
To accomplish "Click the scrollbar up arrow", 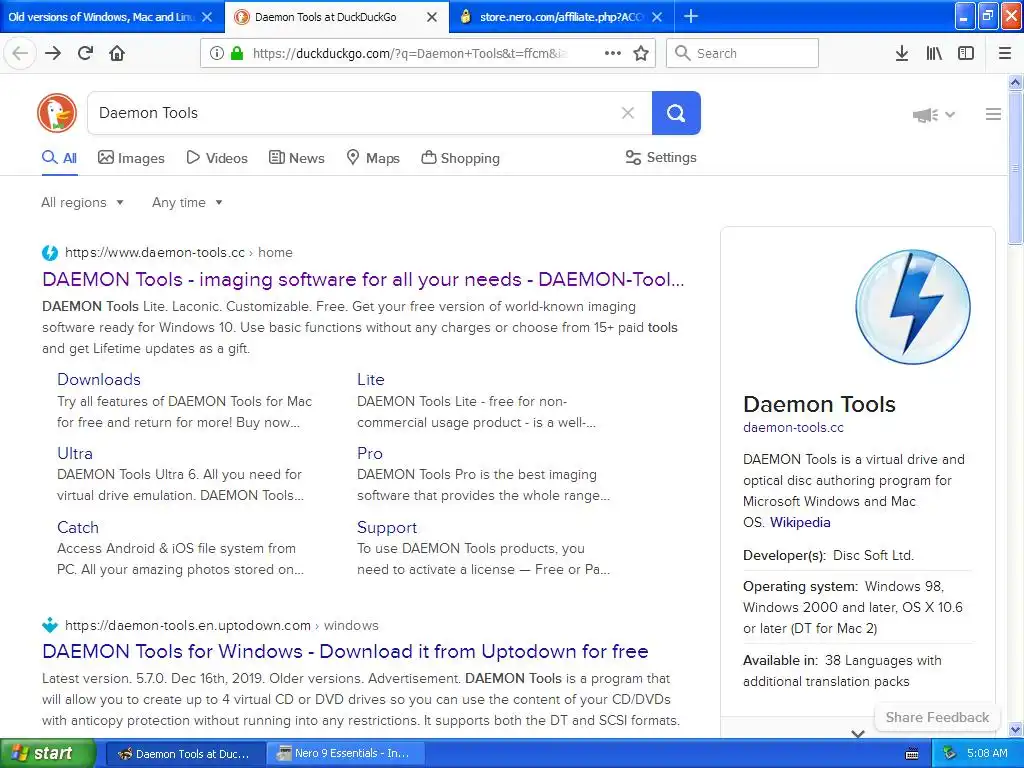I will [1015, 82].
